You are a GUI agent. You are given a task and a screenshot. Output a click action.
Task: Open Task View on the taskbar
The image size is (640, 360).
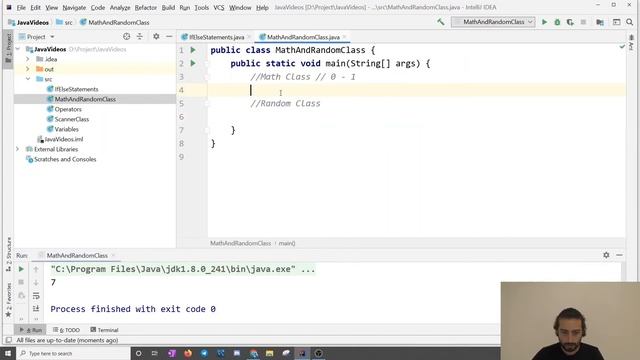pyautogui.click(x=155, y=353)
